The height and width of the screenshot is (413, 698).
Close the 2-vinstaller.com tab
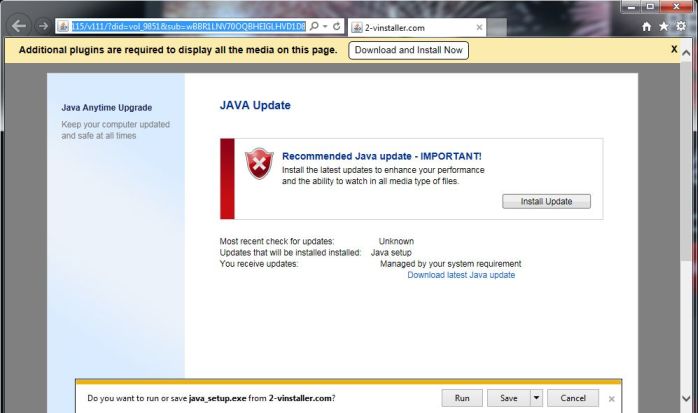pyautogui.click(x=479, y=28)
